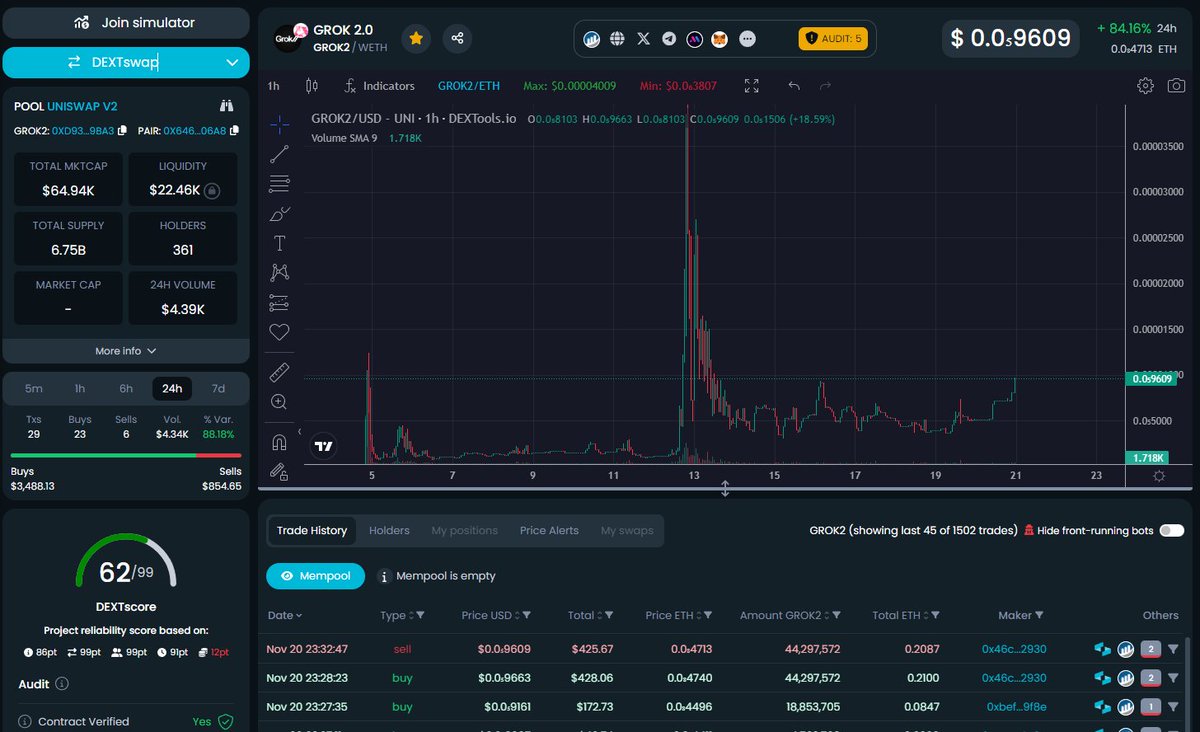This screenshot has width=1200, height=732.
Task: Select the 24h stats timeframe
Action: (172, 388)
